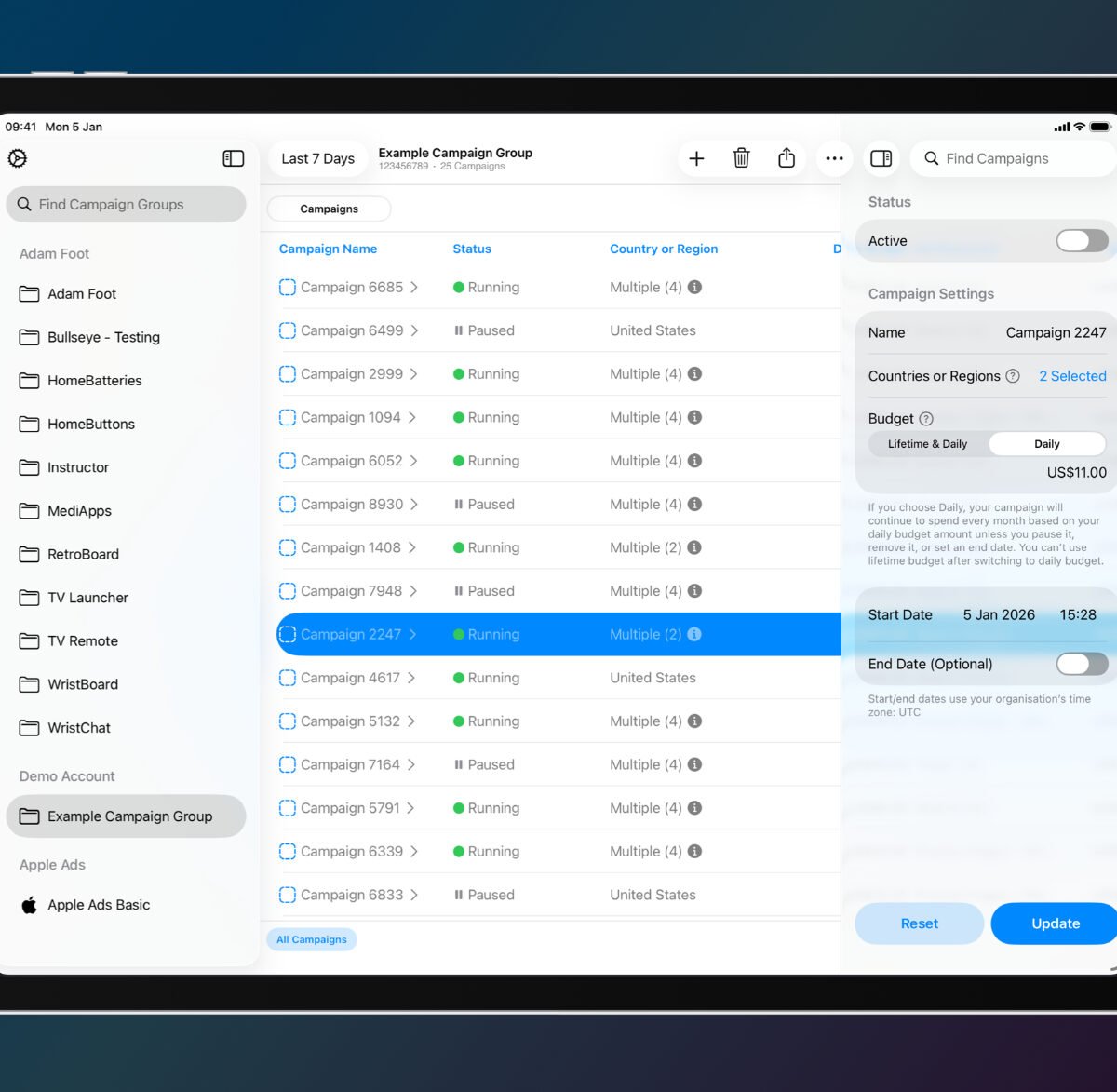
Task: Click the Reset button
Action: [x=919, y=923]
